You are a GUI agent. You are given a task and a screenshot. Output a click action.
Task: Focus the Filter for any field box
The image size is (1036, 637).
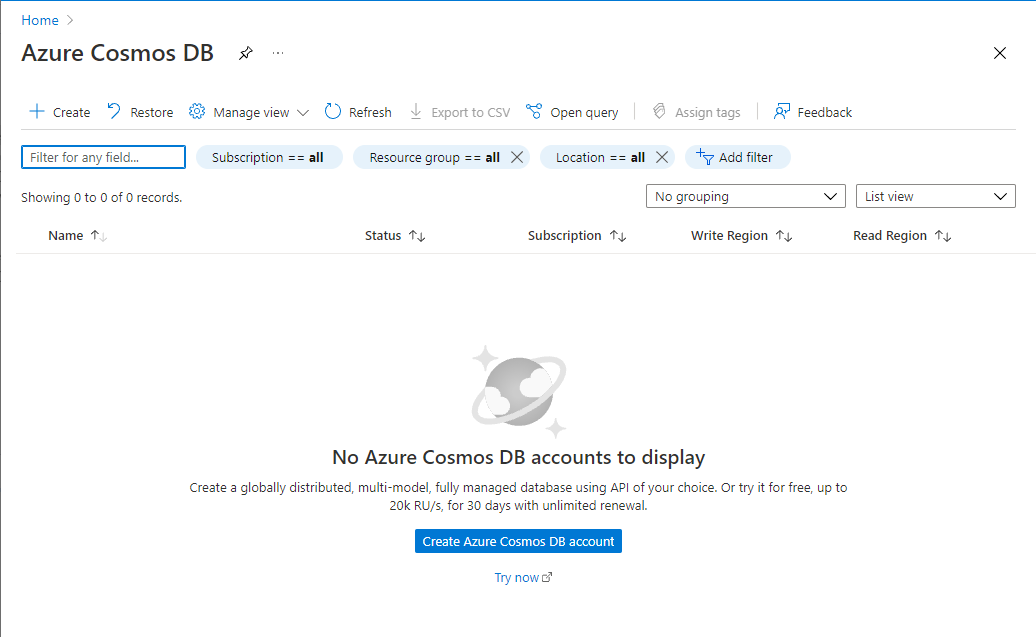coord(103,157)
